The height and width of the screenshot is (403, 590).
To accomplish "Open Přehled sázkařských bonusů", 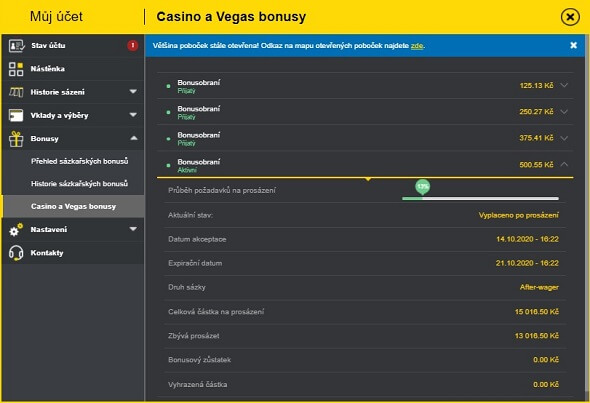I will click(79, 161).
